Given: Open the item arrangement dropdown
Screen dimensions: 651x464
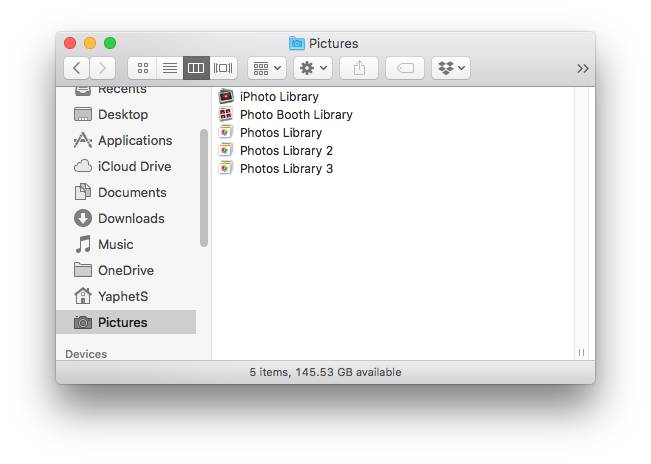Looking at the screenshot, I should (x=267, y=68).
